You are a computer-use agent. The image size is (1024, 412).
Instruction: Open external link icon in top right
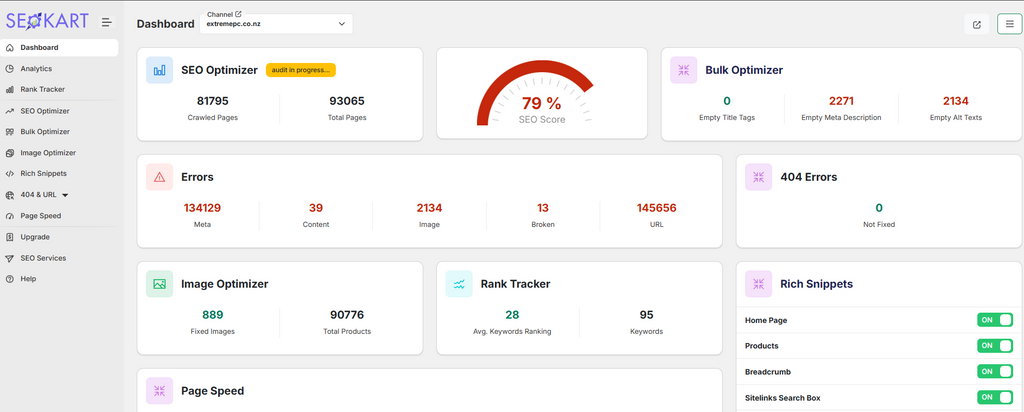pyautogui.click(x=977, y=24)
